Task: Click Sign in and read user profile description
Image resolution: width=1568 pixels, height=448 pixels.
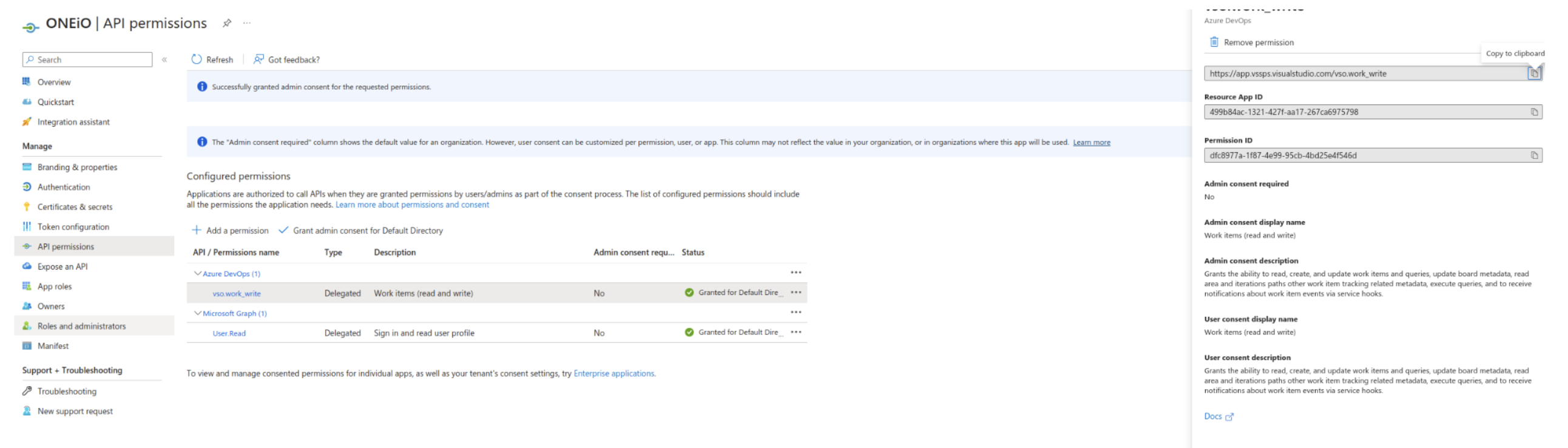Action: [x=424, y=333]
